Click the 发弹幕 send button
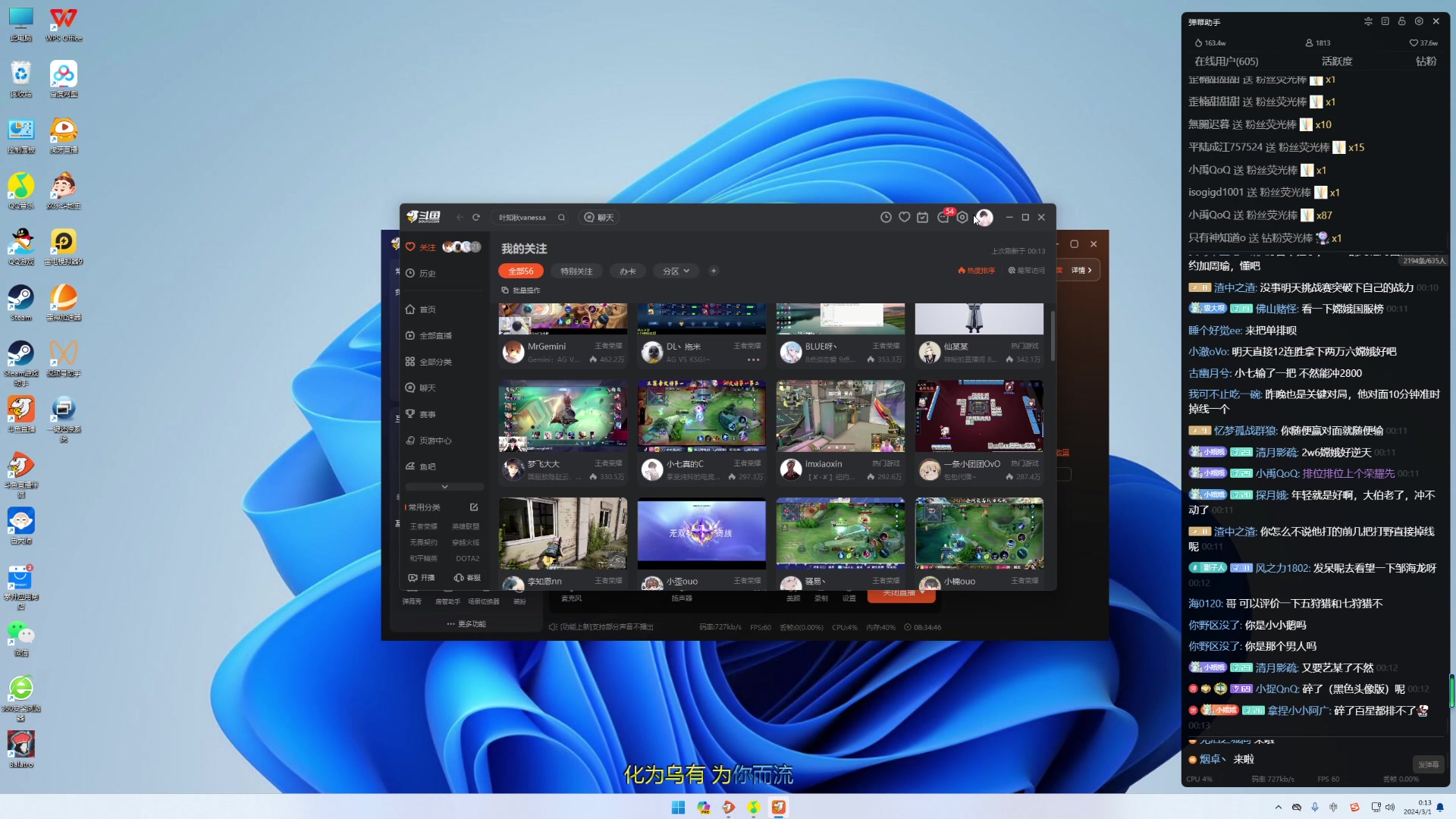 point(1428,764)
